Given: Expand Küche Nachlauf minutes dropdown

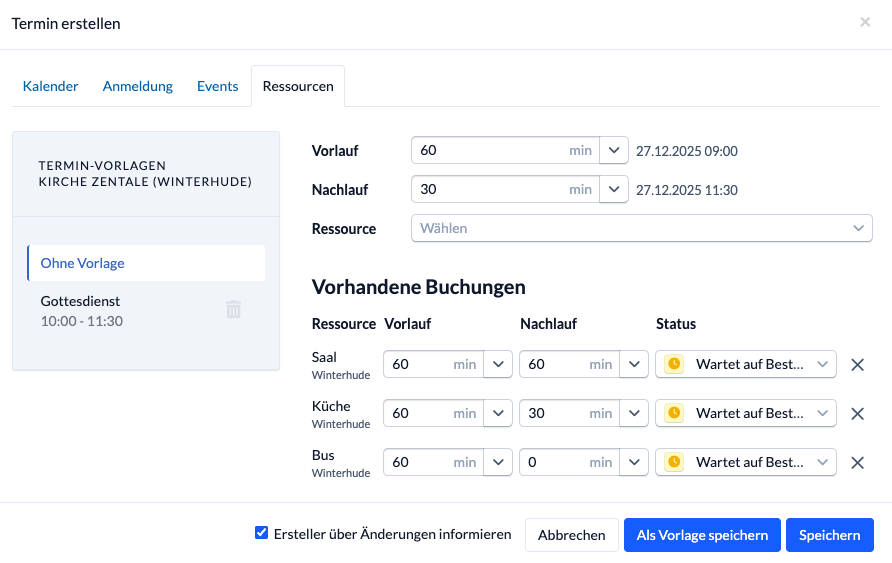Looking at the screenshot, I should (x=634, y=413).
